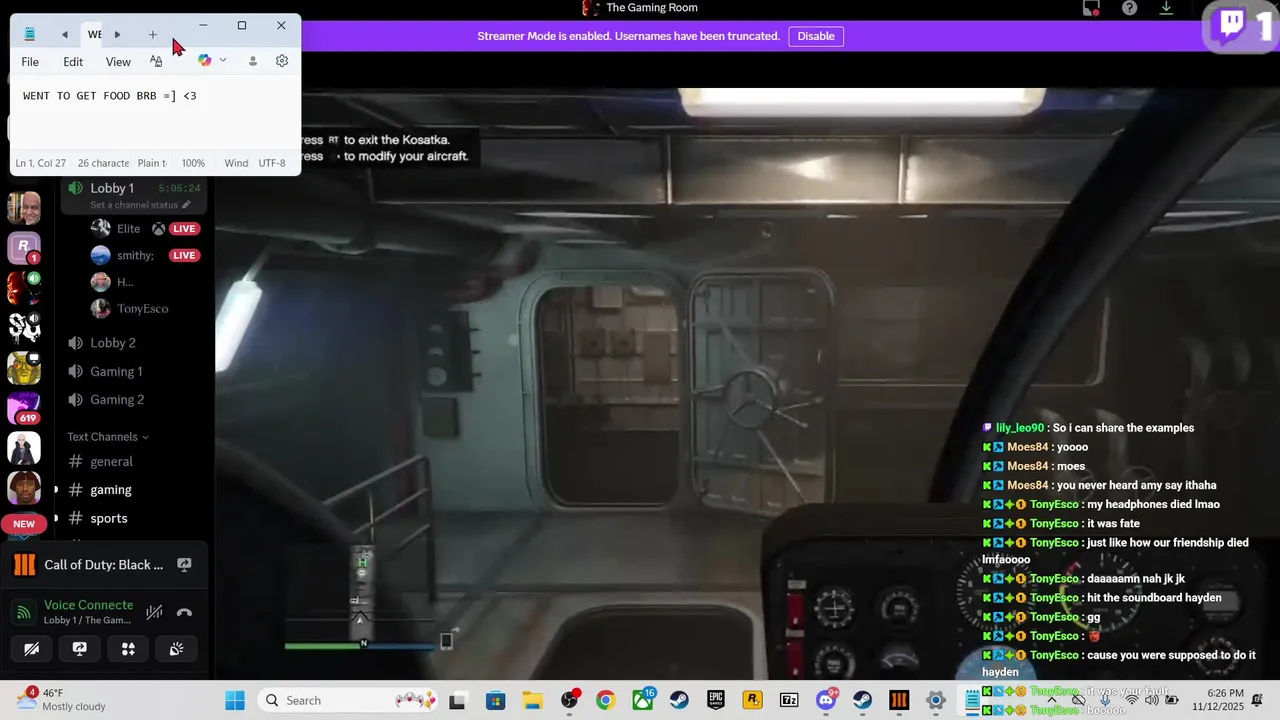Disconnect from the voice channel
1280x720 pixels.
[184, 612]
